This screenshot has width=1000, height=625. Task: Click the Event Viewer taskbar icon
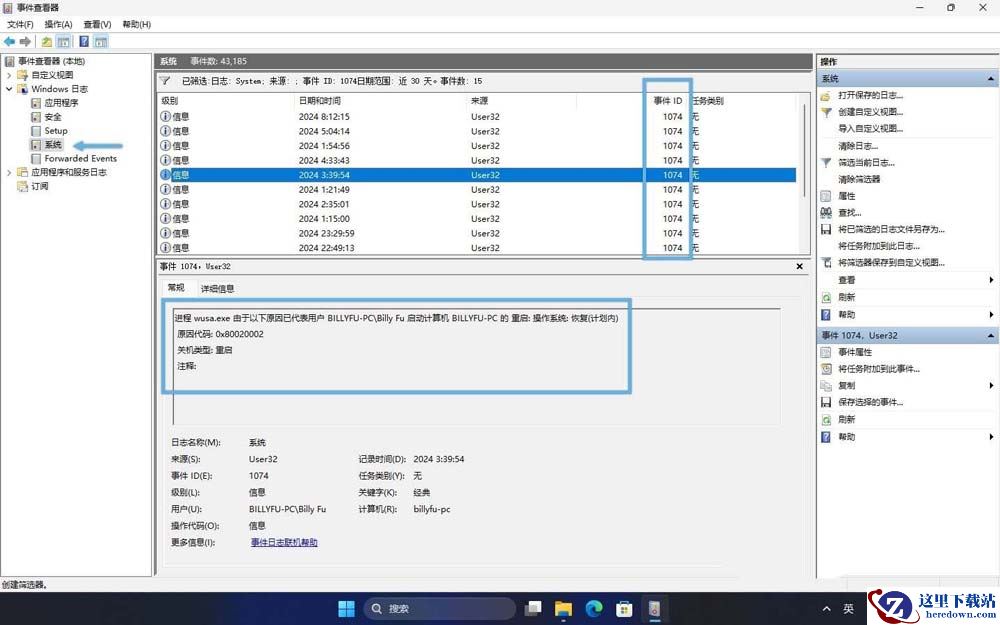[654, 608]
